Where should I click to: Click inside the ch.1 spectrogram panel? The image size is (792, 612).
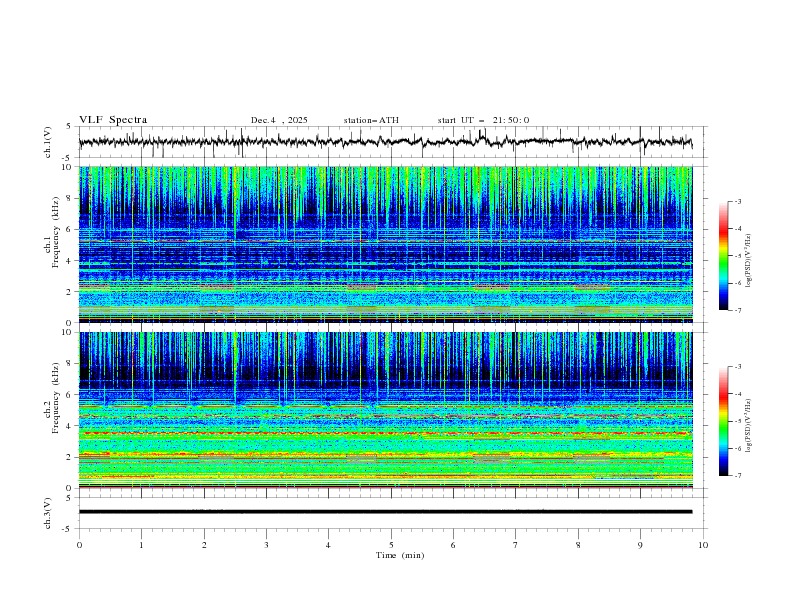click(x=386, y=244)
